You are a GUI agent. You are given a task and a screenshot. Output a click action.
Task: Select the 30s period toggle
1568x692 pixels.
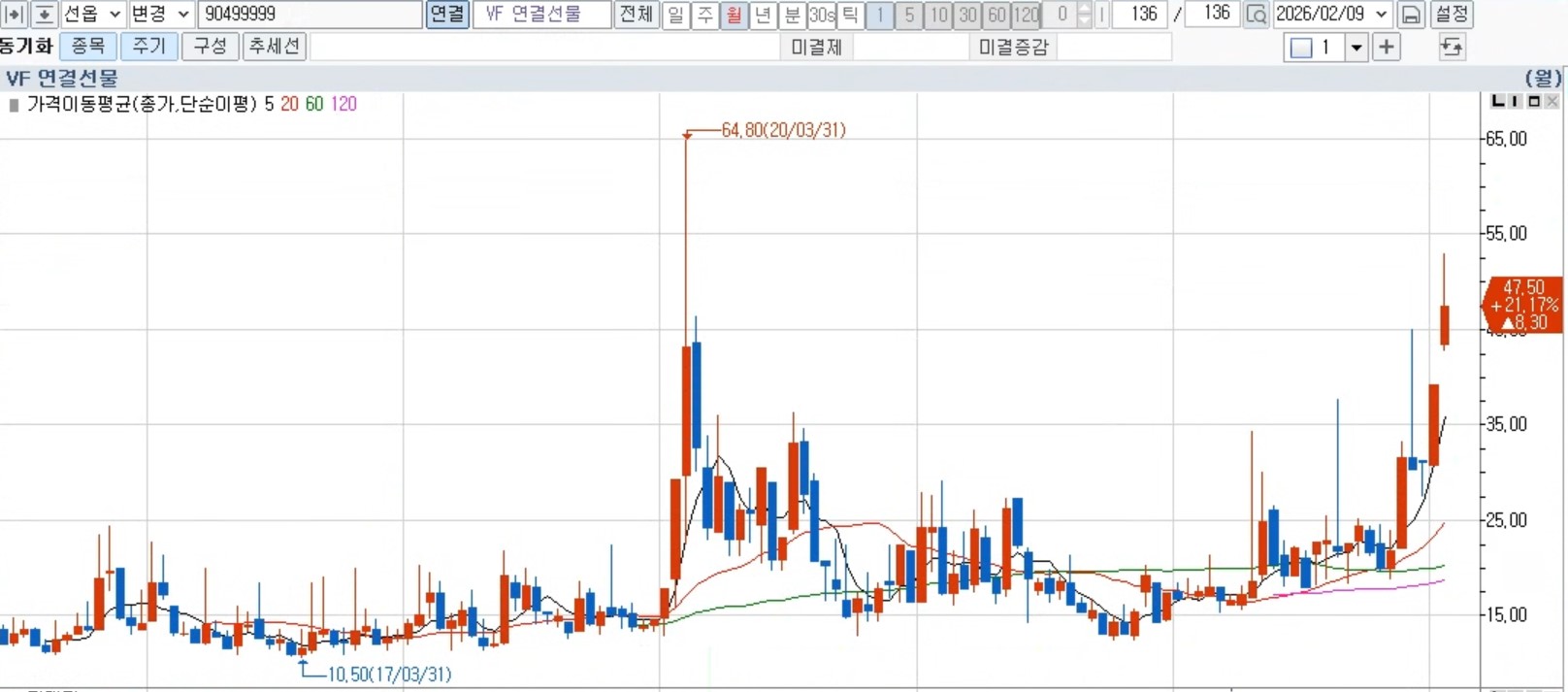[821, 15]
